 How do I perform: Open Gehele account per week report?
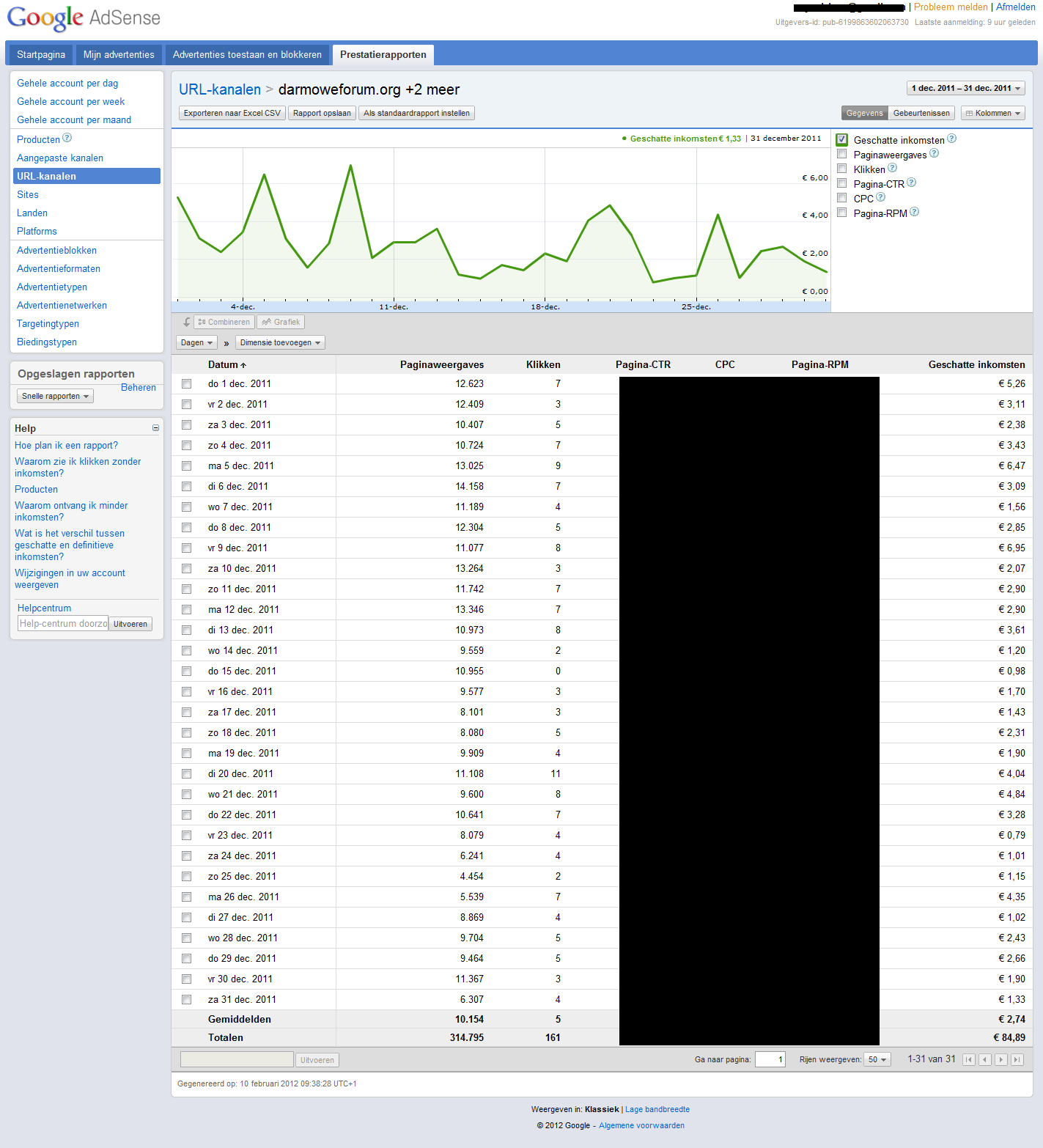pyautogui.click(x=70, y=101)
